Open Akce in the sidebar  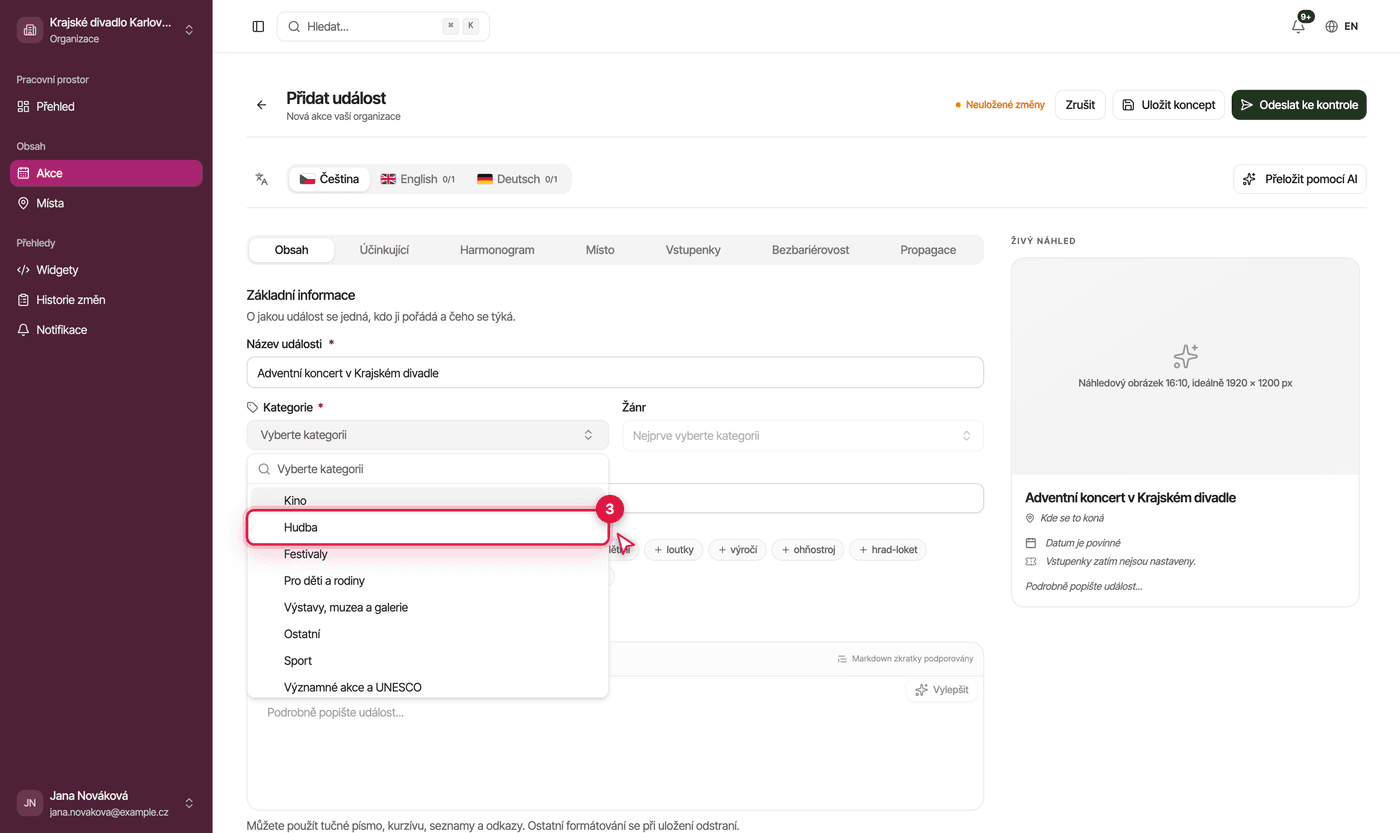click(x=106, y=173)
